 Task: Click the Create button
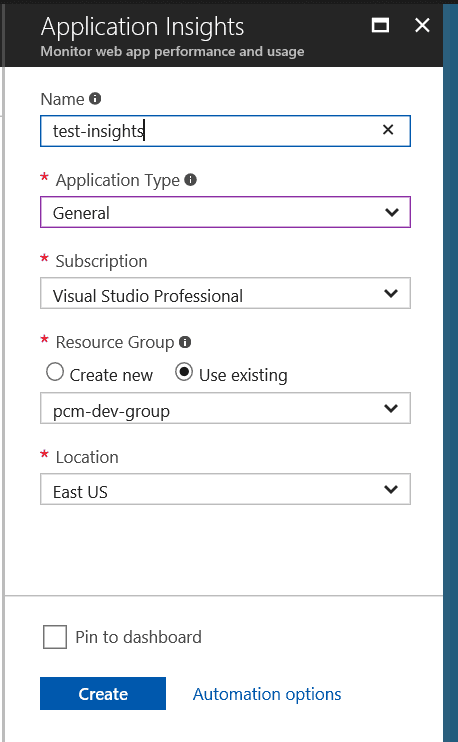coord(103,694)
